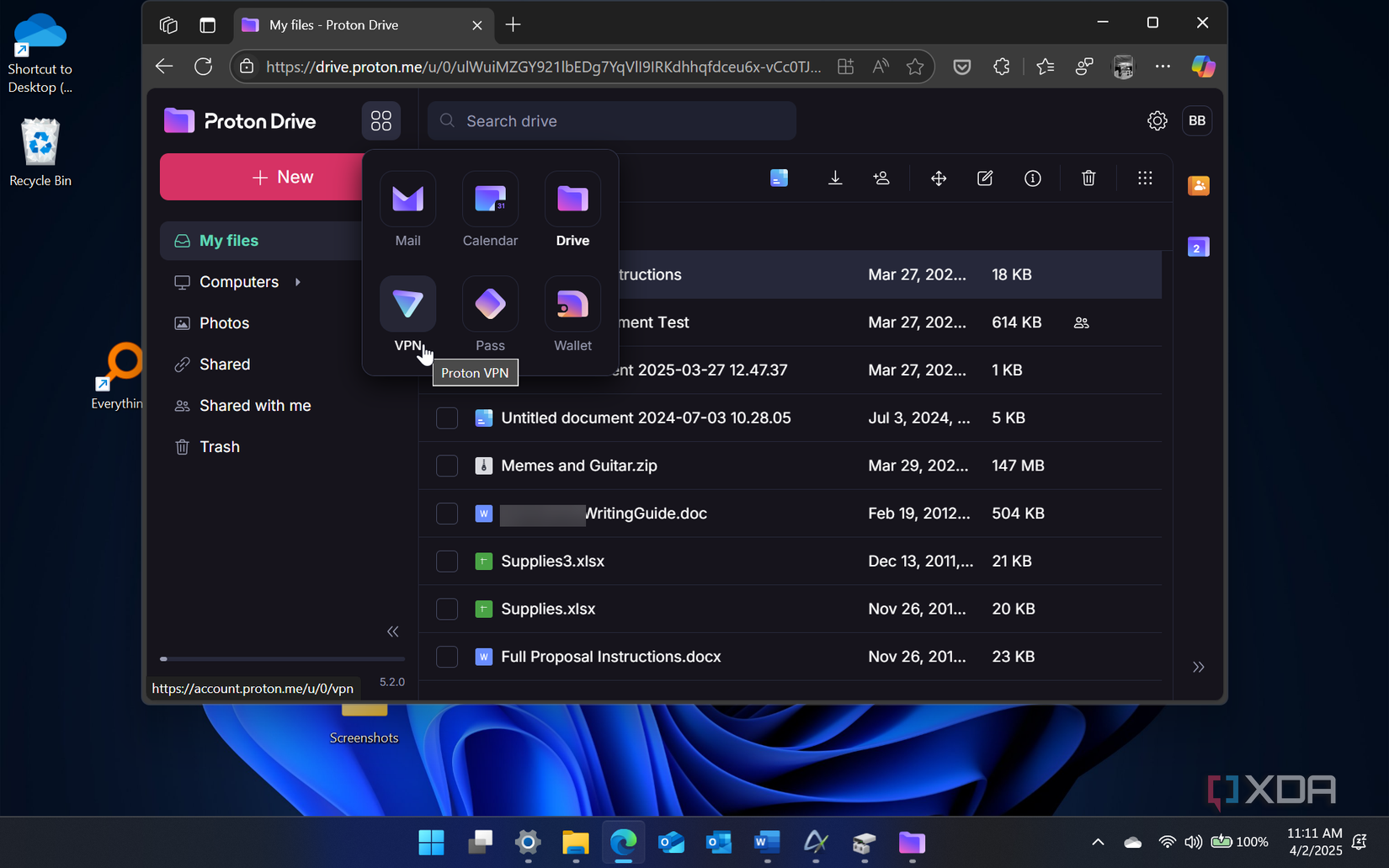Download the selected file
The height and width of the screenshot is (868, 1389).
(x=835, y=178)
